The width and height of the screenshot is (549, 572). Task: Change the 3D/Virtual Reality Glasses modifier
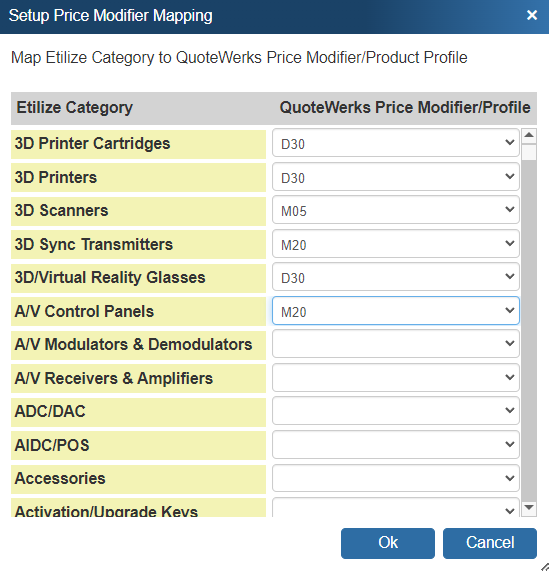coord(396,277)
